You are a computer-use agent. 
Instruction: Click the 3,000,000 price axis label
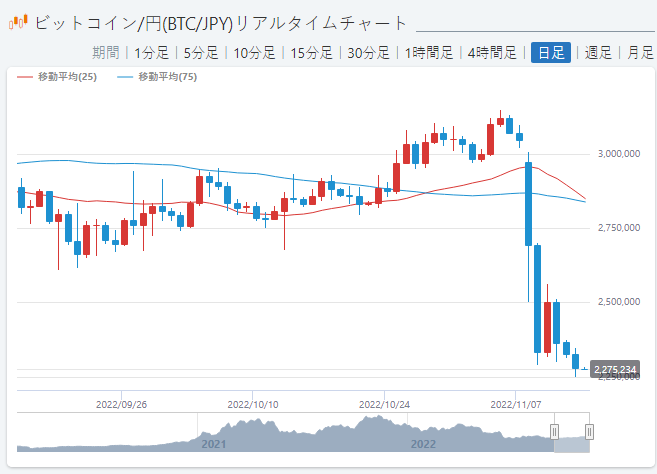click(619, 154)
